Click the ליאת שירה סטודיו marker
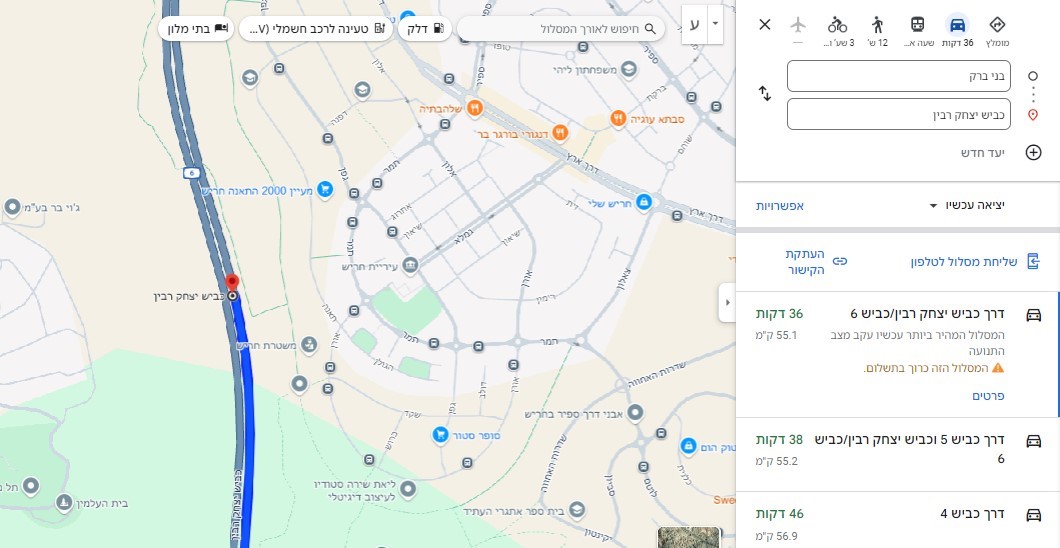 [x=408, y=489]
